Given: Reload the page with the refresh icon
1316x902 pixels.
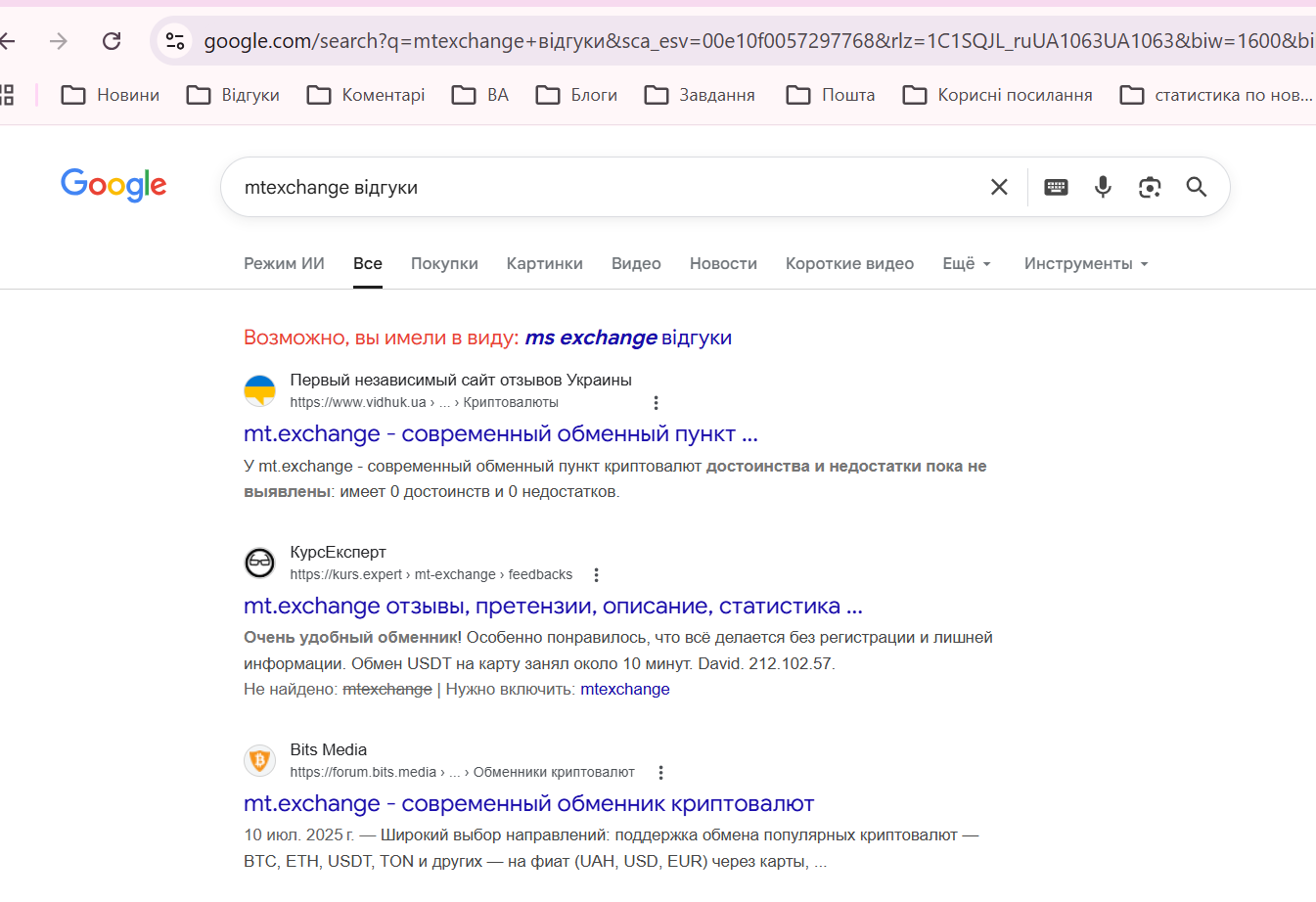Looking at the screenshot, I should point(112,41).
